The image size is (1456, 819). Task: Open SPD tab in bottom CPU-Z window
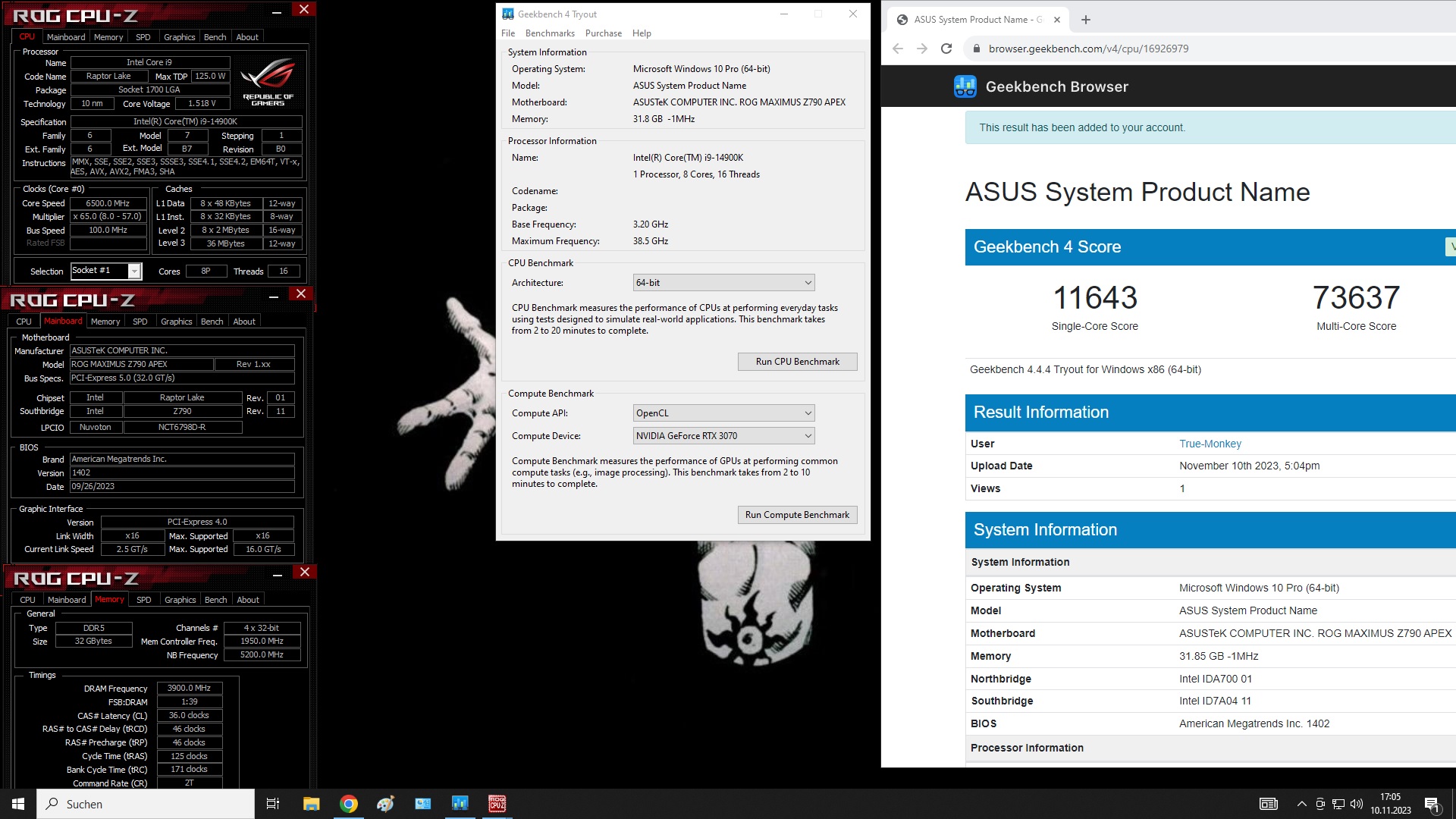click(x=144, y=600)
